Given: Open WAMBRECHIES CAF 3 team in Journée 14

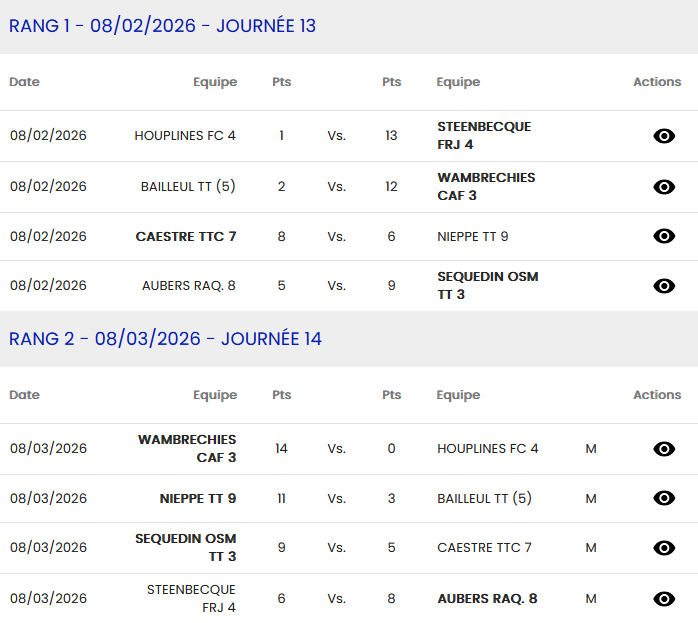Looking at the screenshot, I should click(187, 449).
